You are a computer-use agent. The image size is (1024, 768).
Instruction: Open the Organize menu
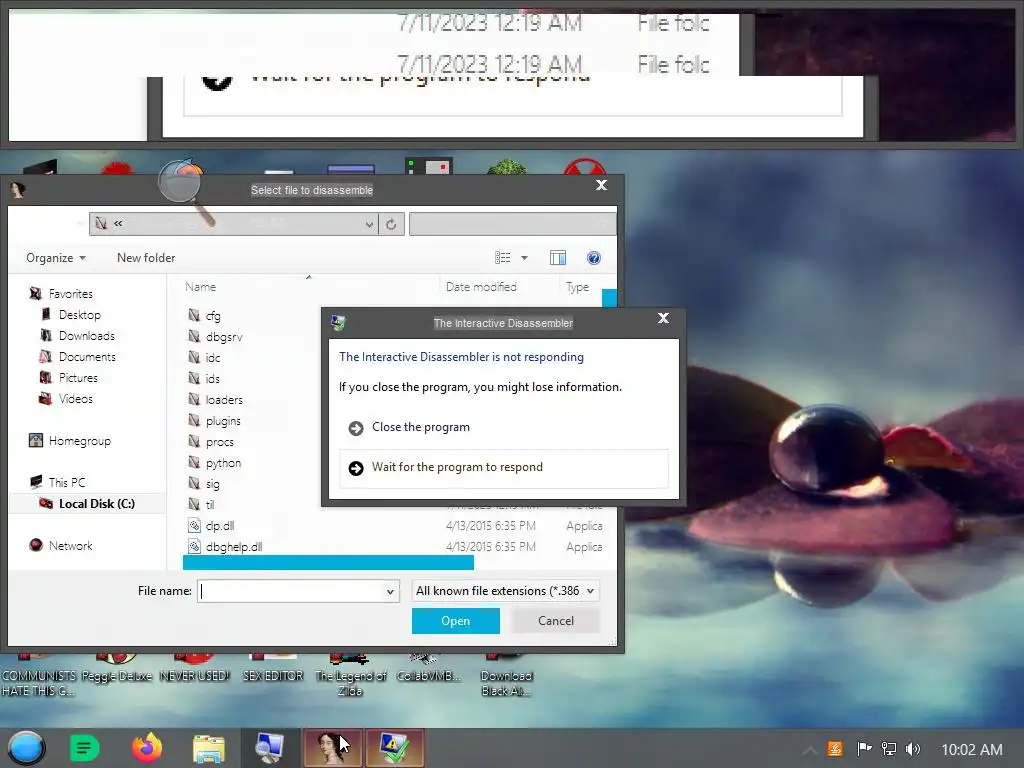[56, 258]
